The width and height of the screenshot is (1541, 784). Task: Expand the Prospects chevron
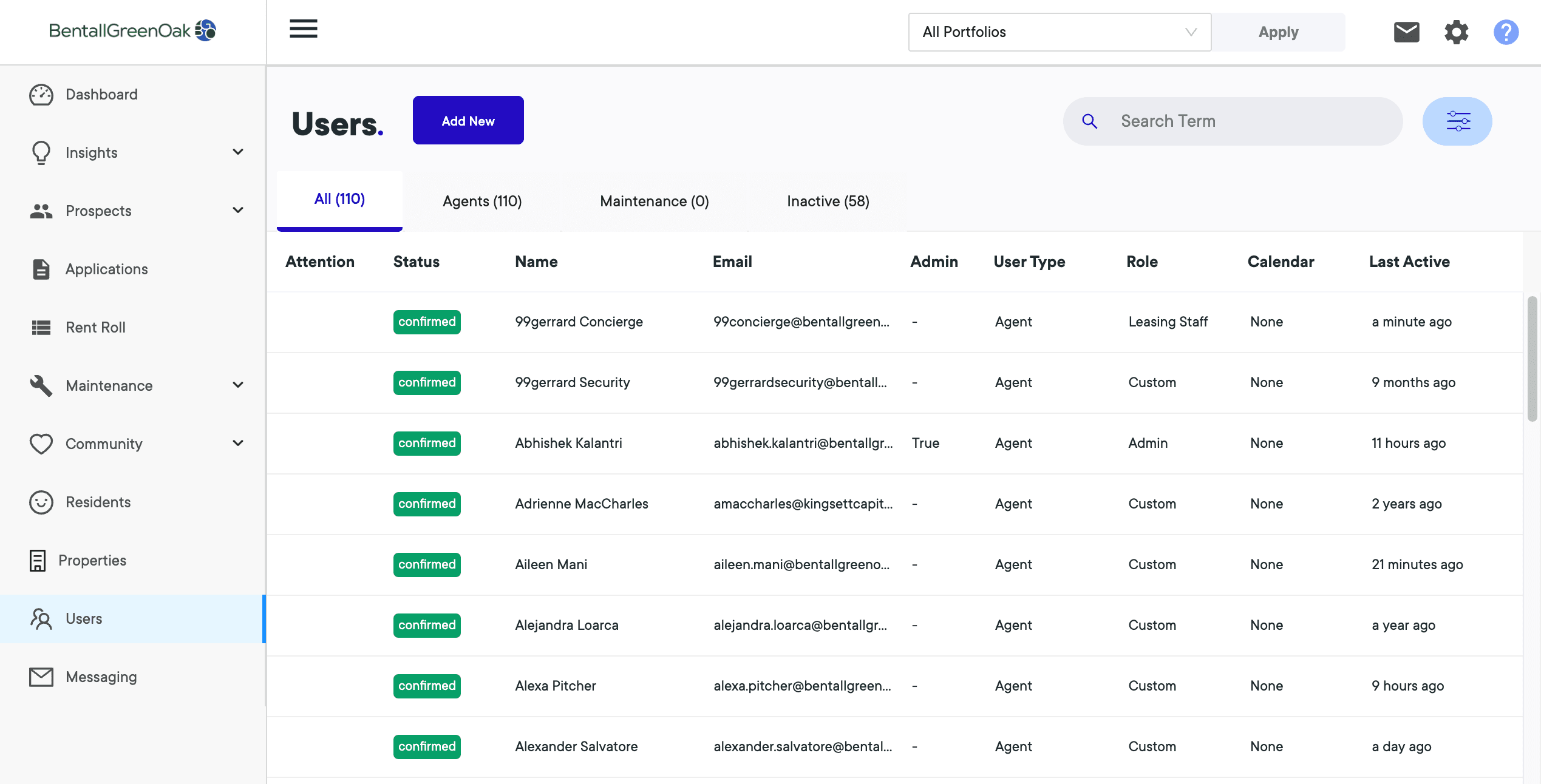(238, 210)
